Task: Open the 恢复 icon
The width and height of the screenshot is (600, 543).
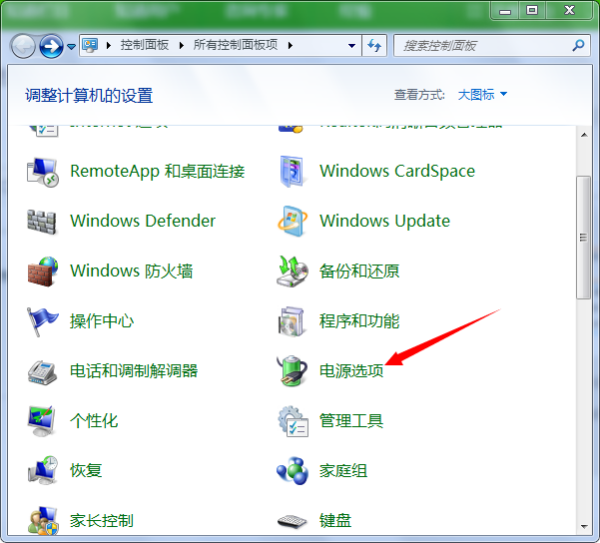Action: click(x=42, y=470)
